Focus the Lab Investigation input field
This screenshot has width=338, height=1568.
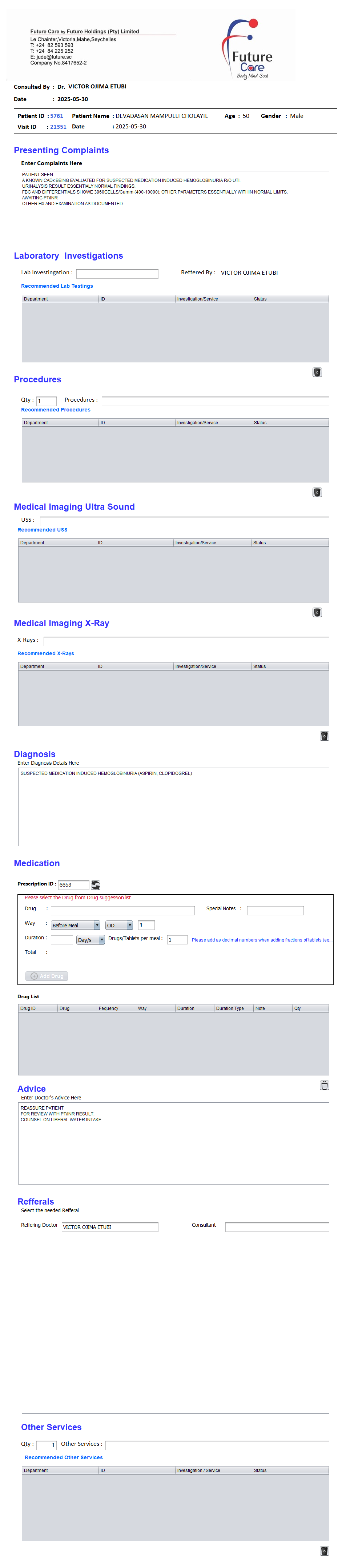pyautogui.click(x=117, y=274)
